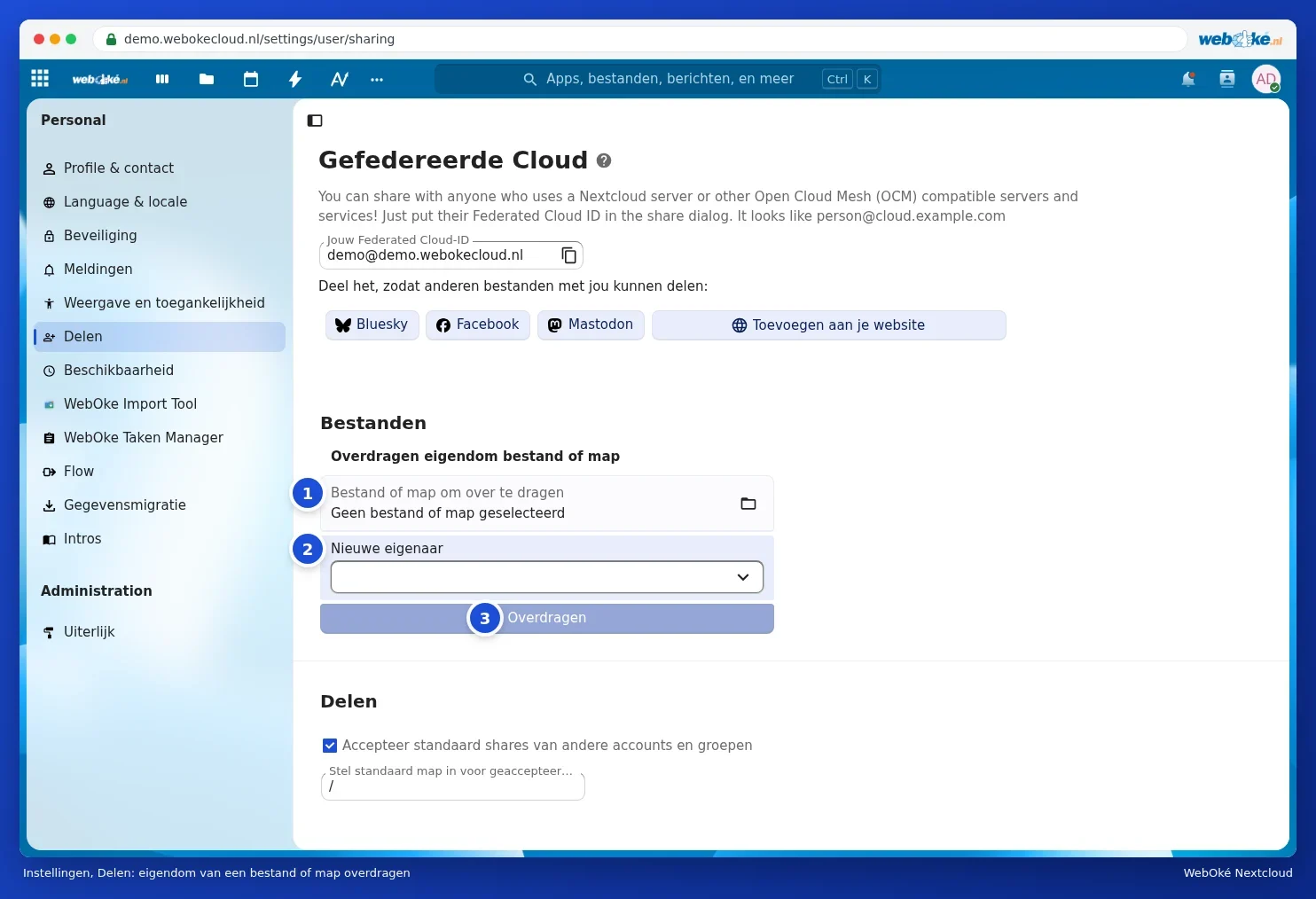Toggle the navigation sidebar icon
1316x899 pixels.
315,121
